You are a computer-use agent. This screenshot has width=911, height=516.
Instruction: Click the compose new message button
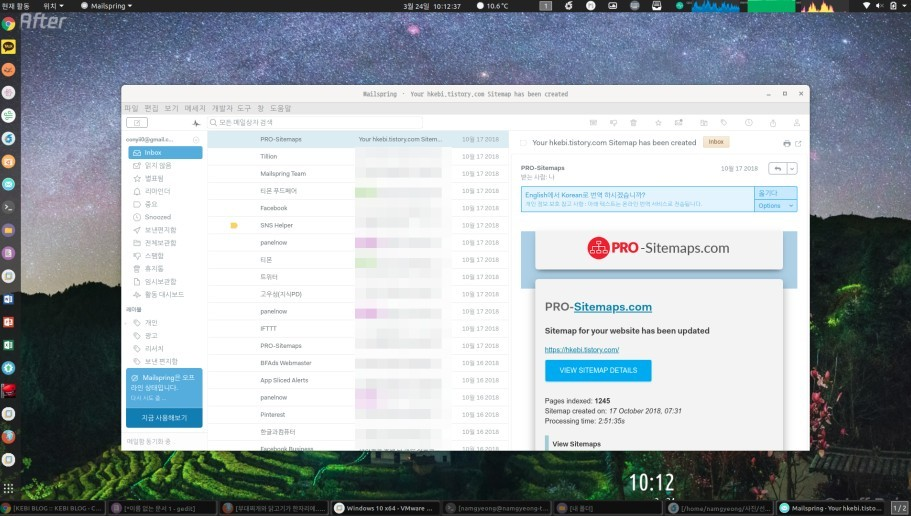coord(137,123)
